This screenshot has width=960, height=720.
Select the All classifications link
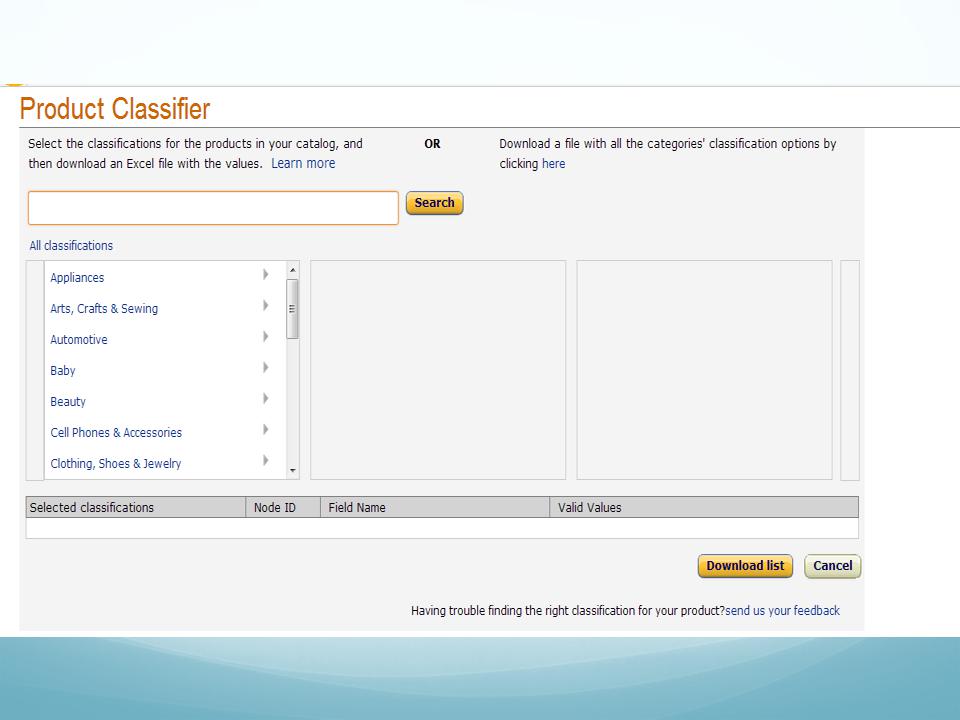point(71,246)
